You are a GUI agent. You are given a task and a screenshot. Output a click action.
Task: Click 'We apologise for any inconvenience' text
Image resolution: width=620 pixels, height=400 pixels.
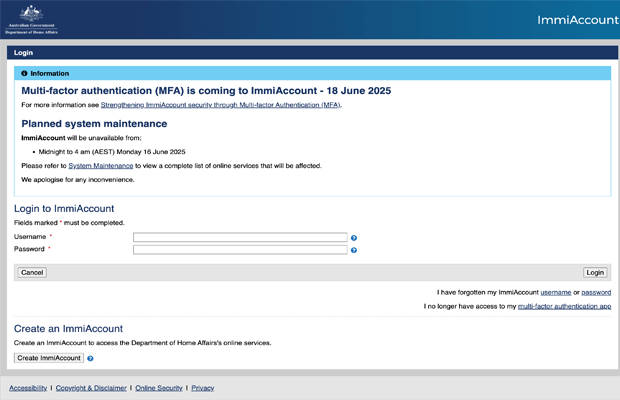tap(78, 179)
